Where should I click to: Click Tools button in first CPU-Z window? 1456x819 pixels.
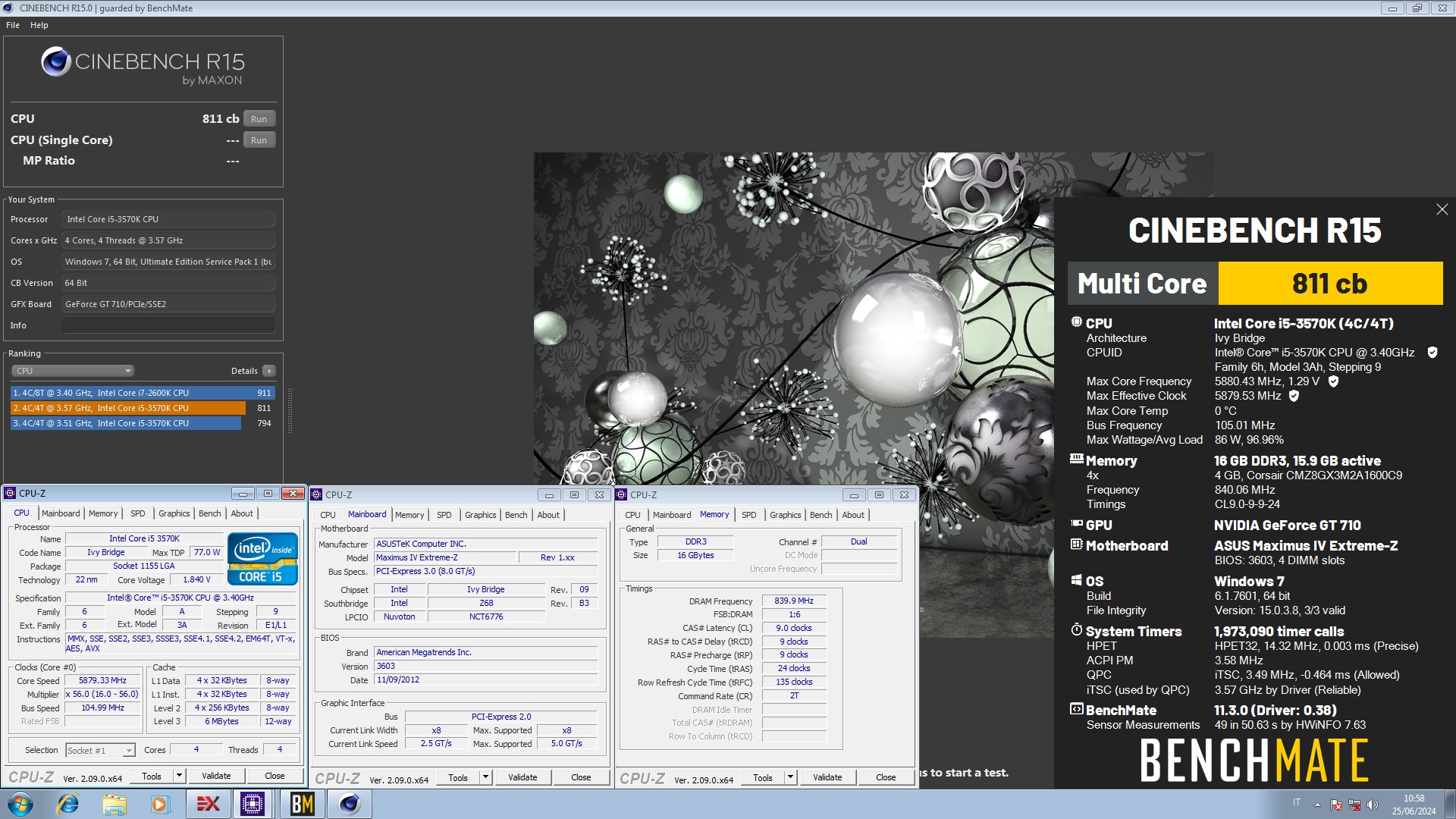pyautogui.click(x=152, y=776)
